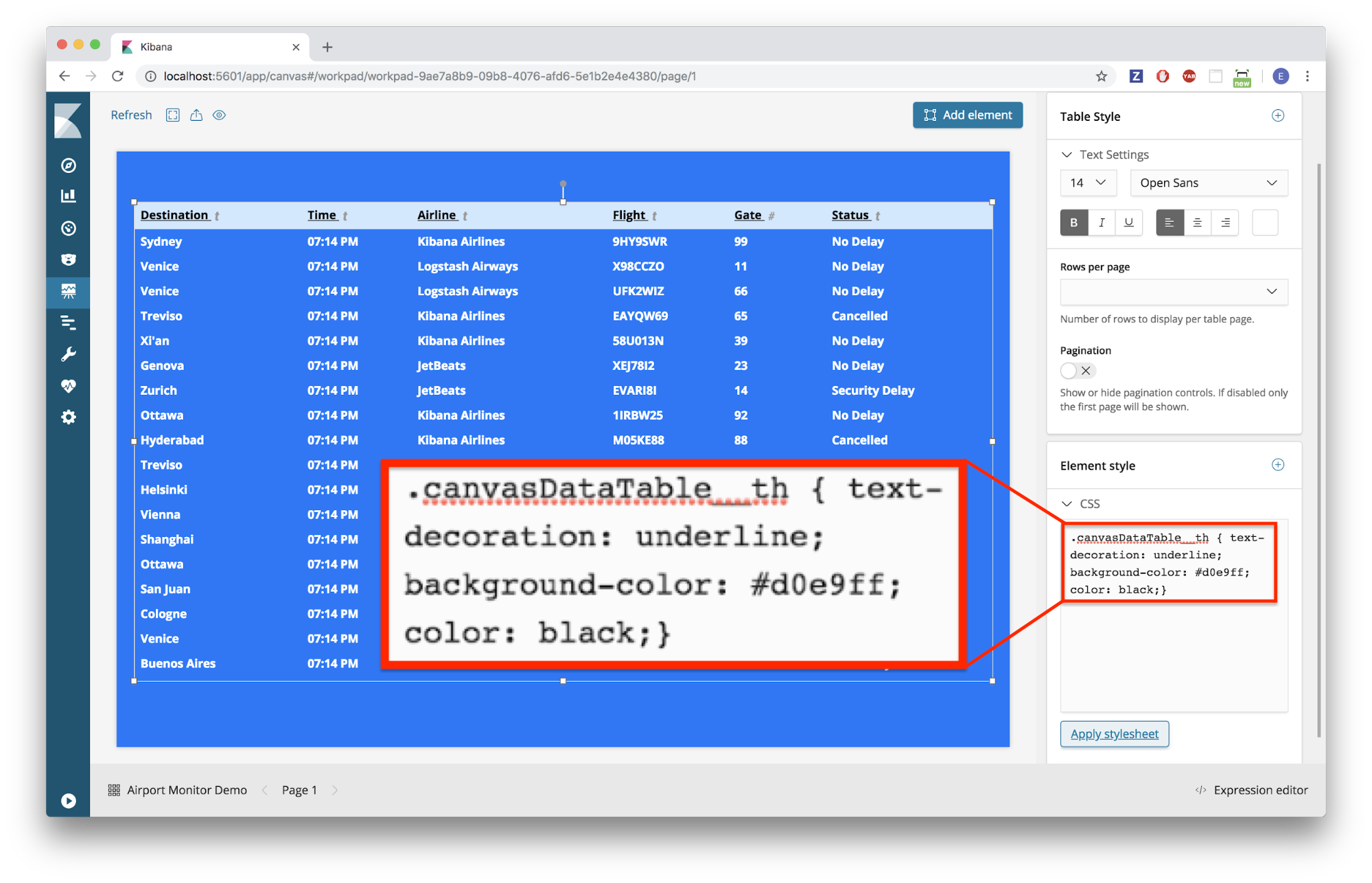The height and width of the screenshot is (883, 1372).
Task: Open the text color swatch picker
Action: click(x=1265, y=222)
